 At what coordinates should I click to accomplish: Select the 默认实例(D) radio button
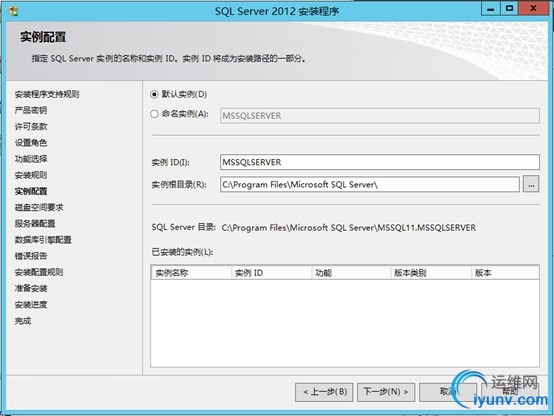[154, 94]
